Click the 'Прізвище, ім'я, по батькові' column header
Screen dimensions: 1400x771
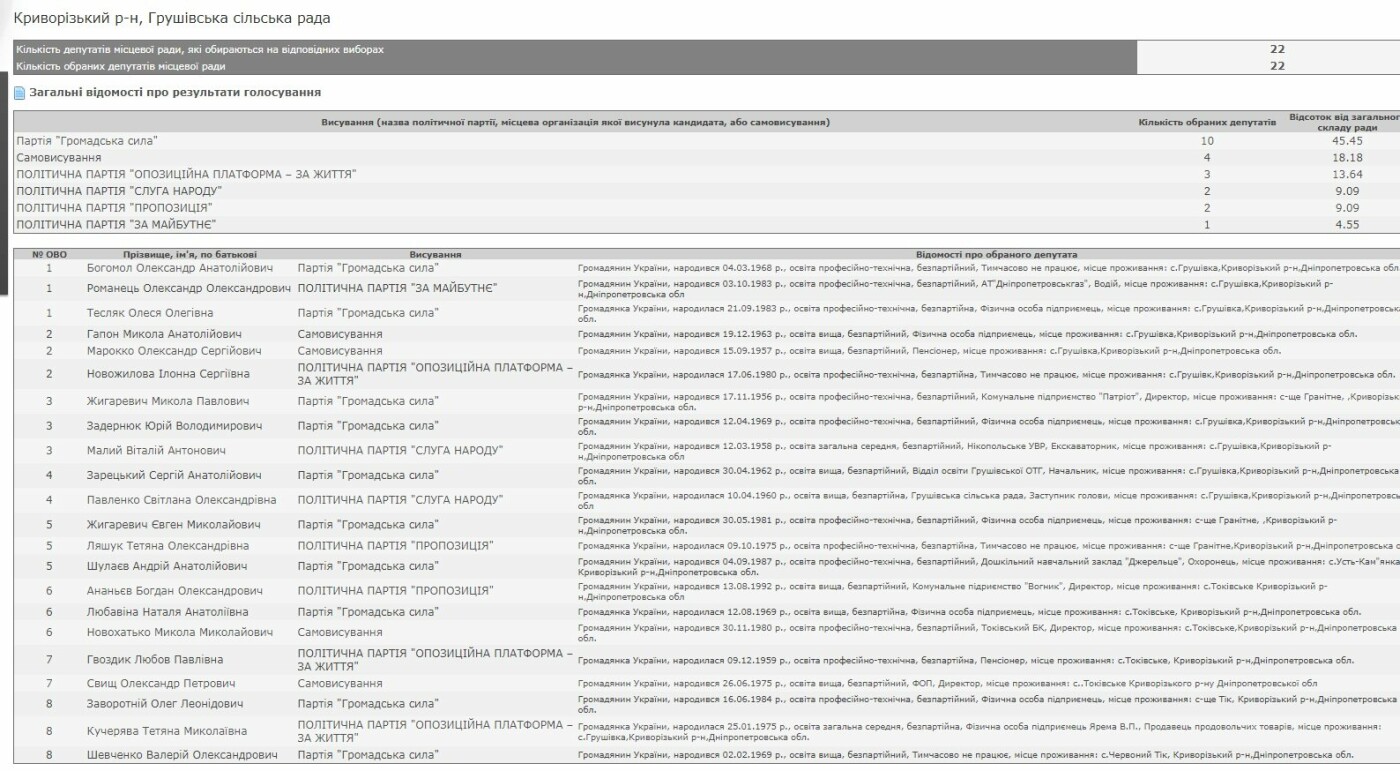tap(176, 255)
